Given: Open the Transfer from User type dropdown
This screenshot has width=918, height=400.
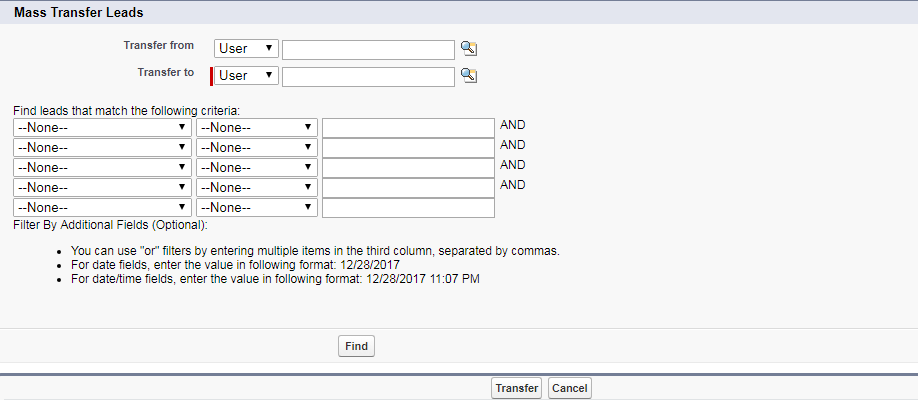Looking at the screenshot, I should click(x=246, y=49).
